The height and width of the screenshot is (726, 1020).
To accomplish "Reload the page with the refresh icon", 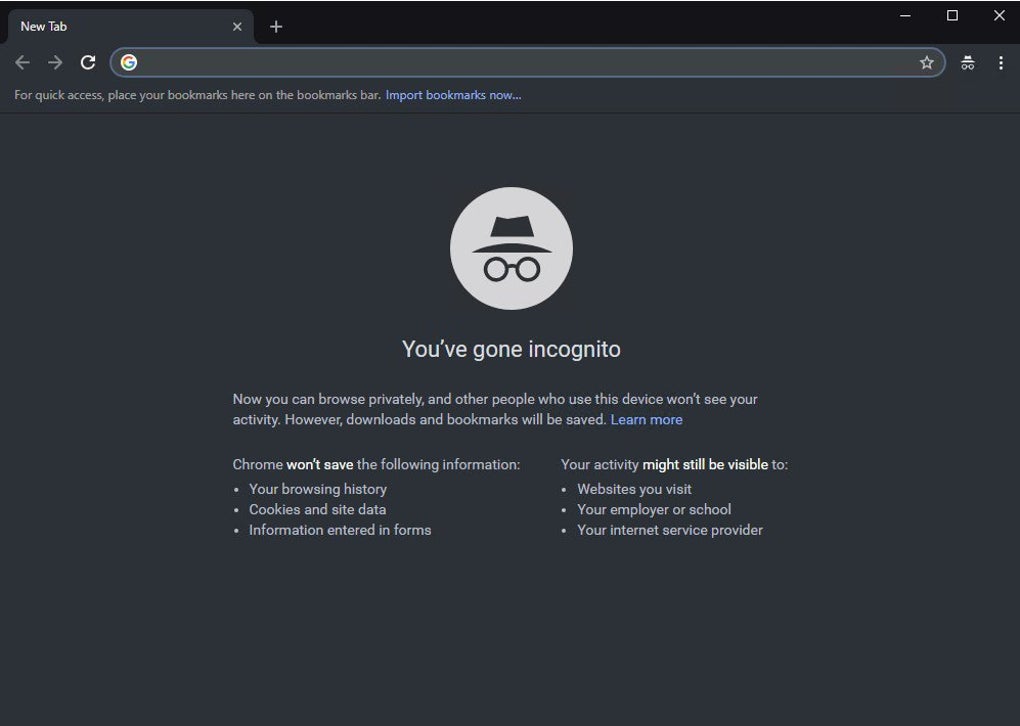I will point(88,62).
